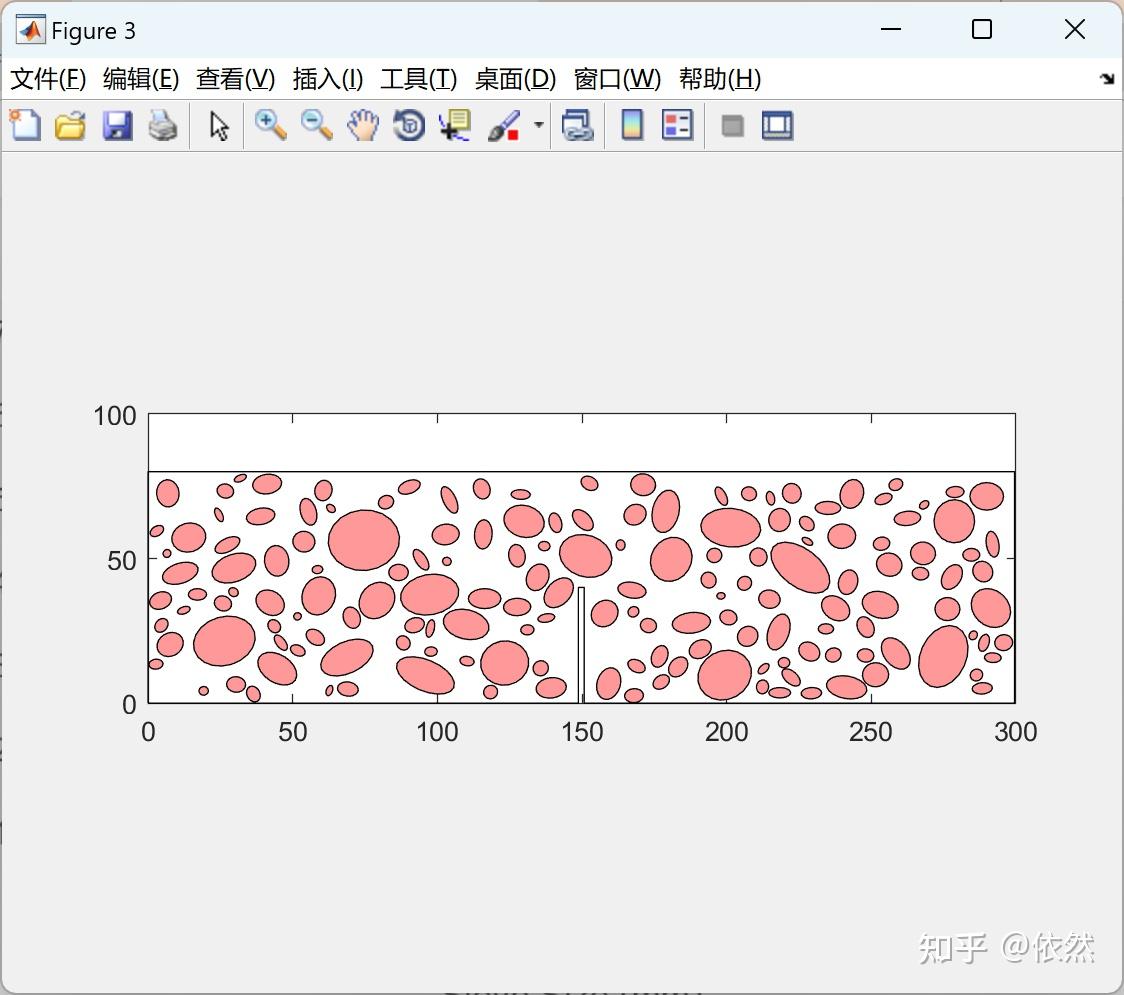
Task: Open the 文件(F) menu
Action: tap(48, 79)
